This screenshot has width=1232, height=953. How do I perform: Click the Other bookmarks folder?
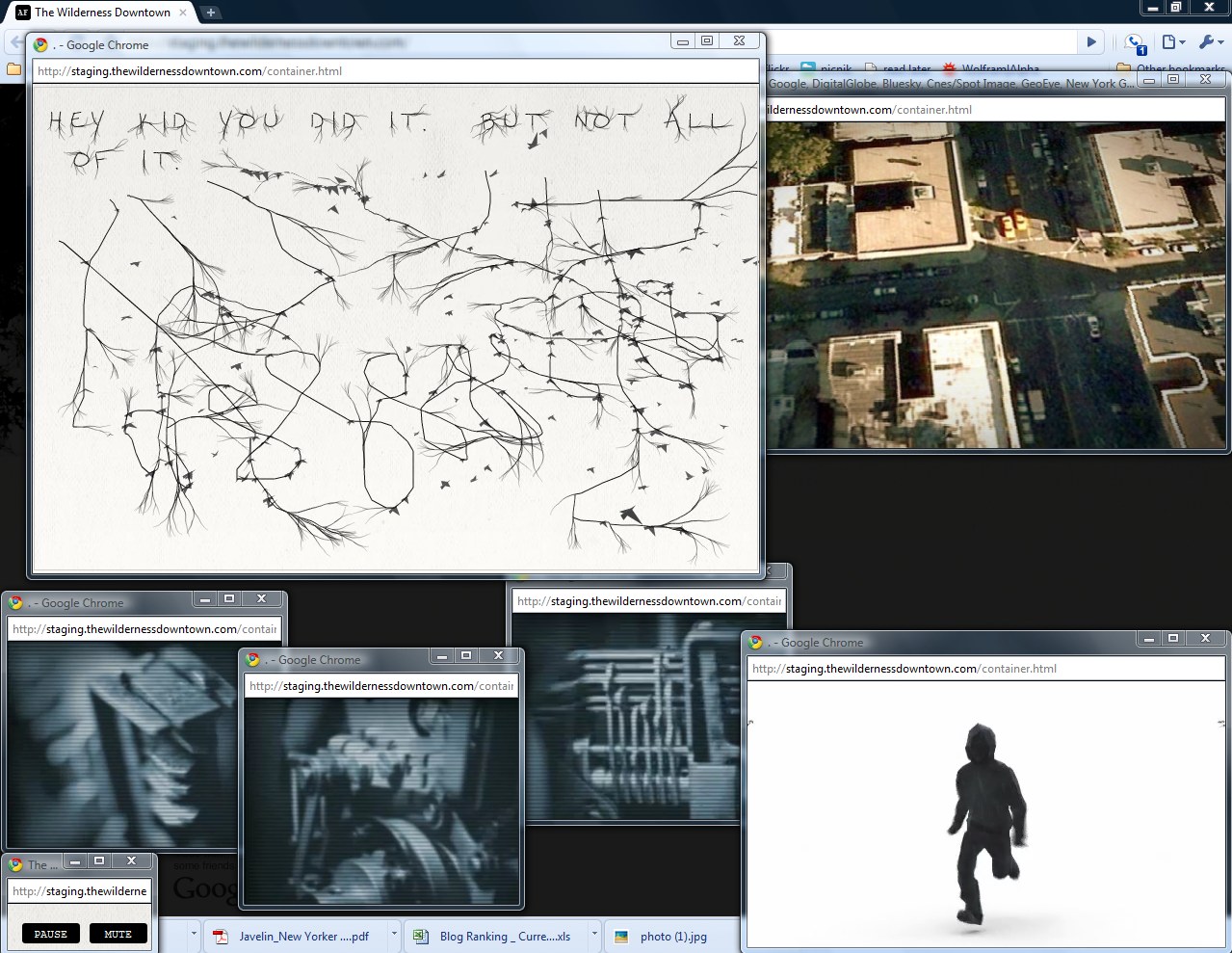click(x=1171, y=69)
